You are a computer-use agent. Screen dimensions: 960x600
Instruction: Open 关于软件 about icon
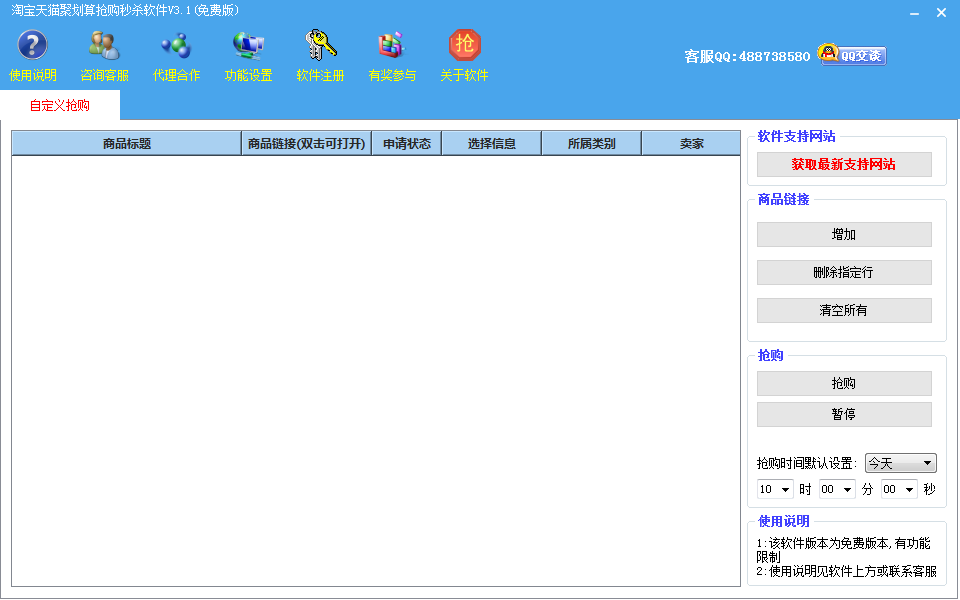pos(464,46)
